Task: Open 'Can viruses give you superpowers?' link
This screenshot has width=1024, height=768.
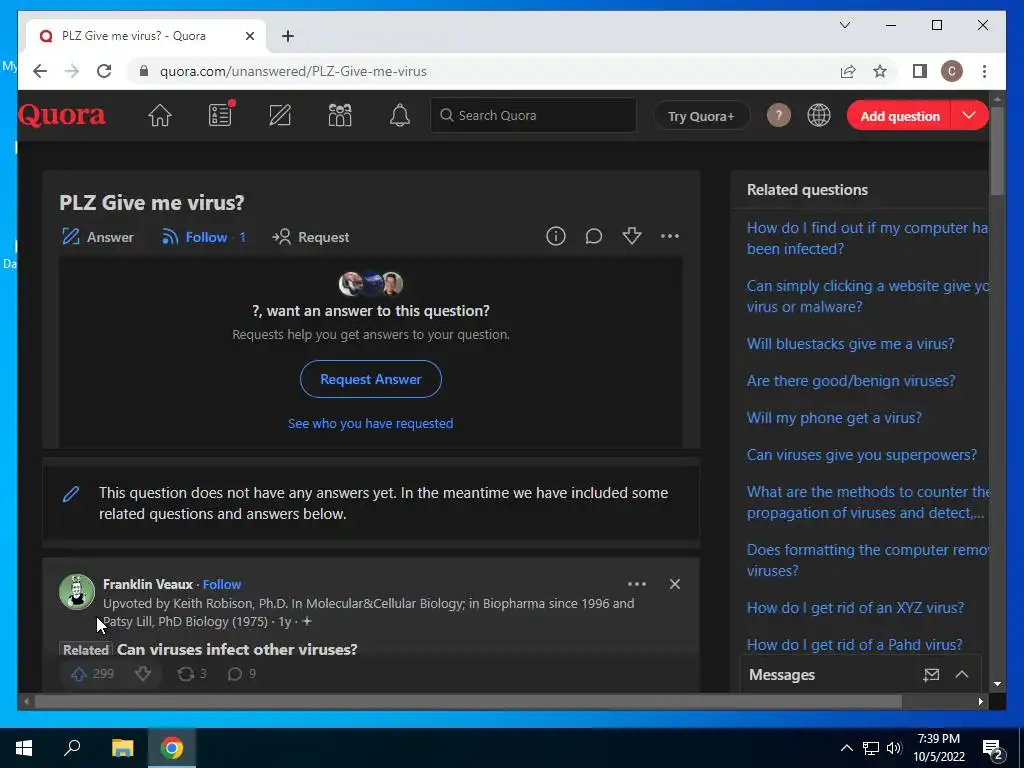Action: click(x=862, y=455)
